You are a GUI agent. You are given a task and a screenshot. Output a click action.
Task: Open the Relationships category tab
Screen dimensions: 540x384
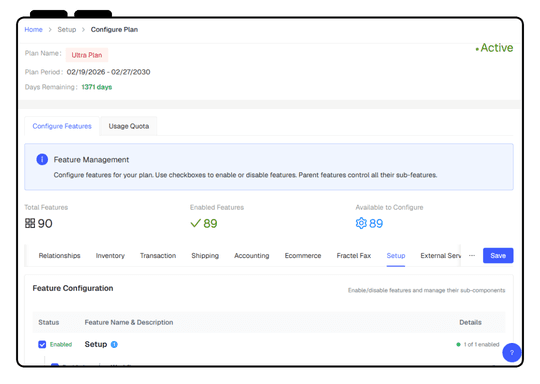click(x=60, y=256)
